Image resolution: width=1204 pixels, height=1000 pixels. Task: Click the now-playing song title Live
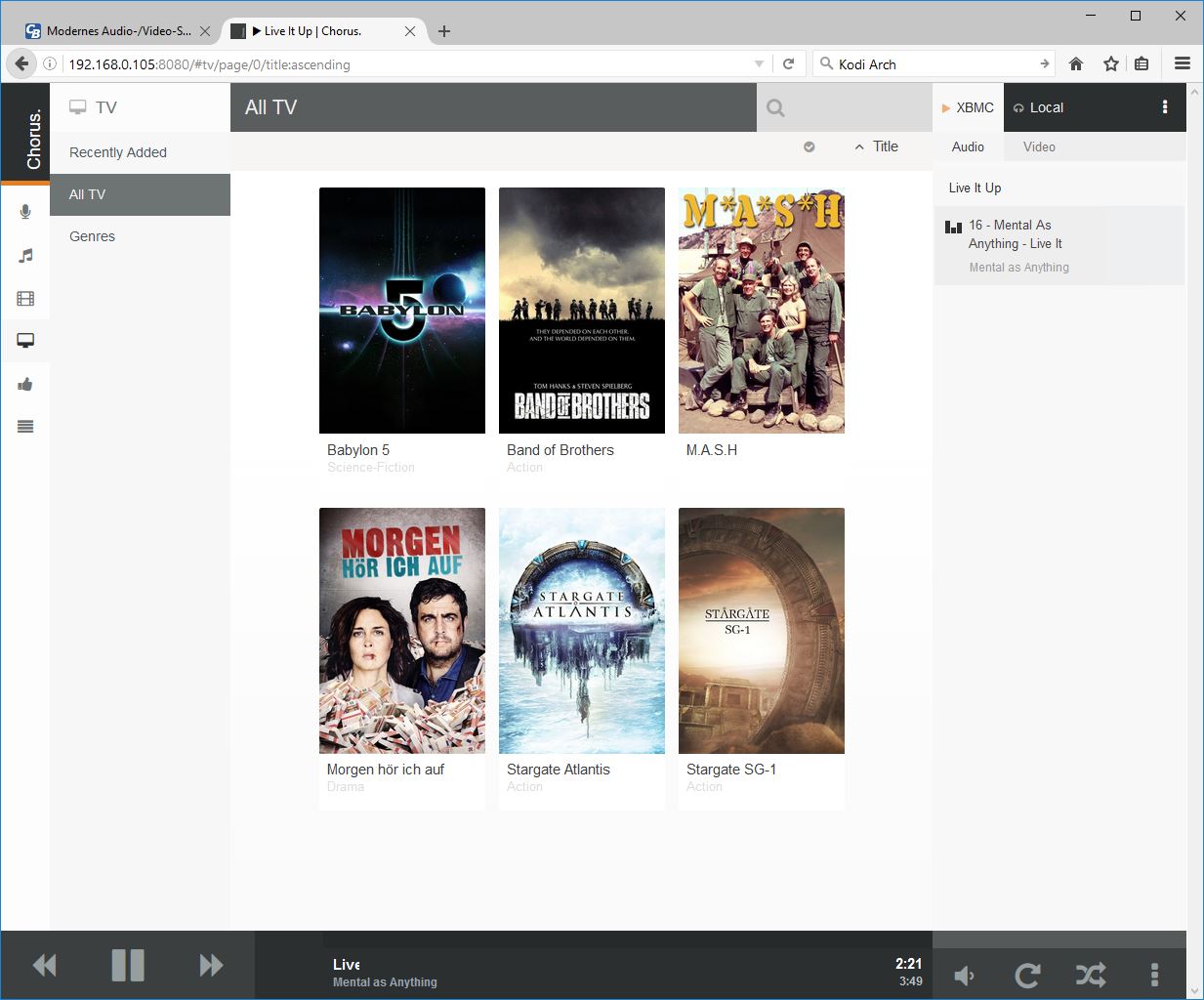(x=347, y=965)
